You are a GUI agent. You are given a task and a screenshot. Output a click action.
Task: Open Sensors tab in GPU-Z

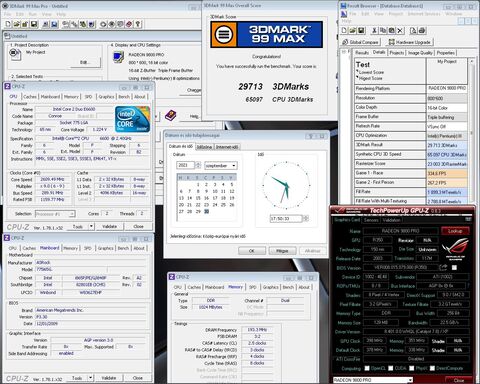(371, 220)
